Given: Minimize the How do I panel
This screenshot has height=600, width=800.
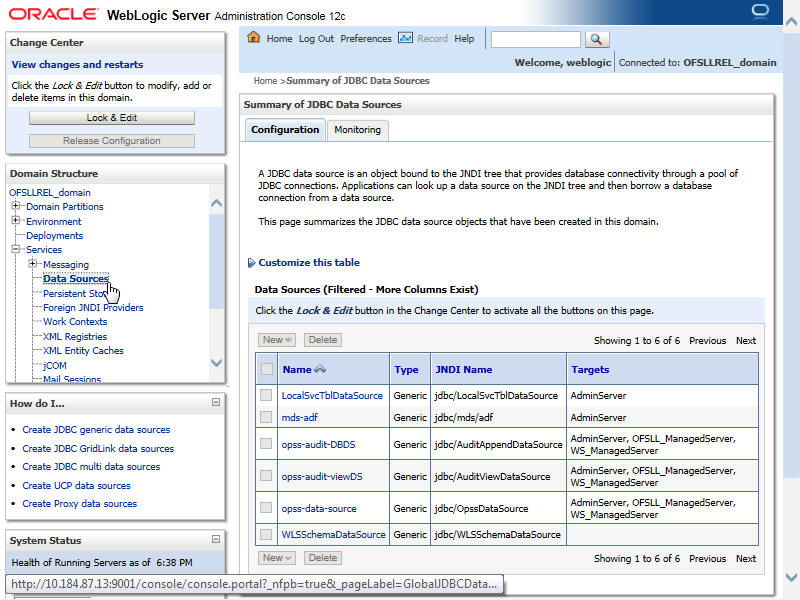Looking at the screenshot, I should [x=216, y=403].
